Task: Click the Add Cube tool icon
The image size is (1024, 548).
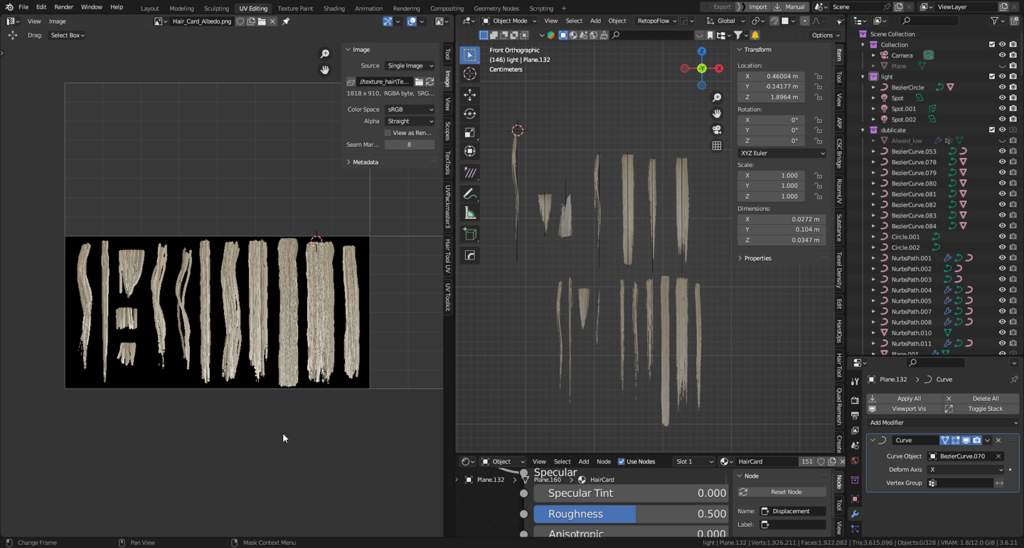Action: 470,235
